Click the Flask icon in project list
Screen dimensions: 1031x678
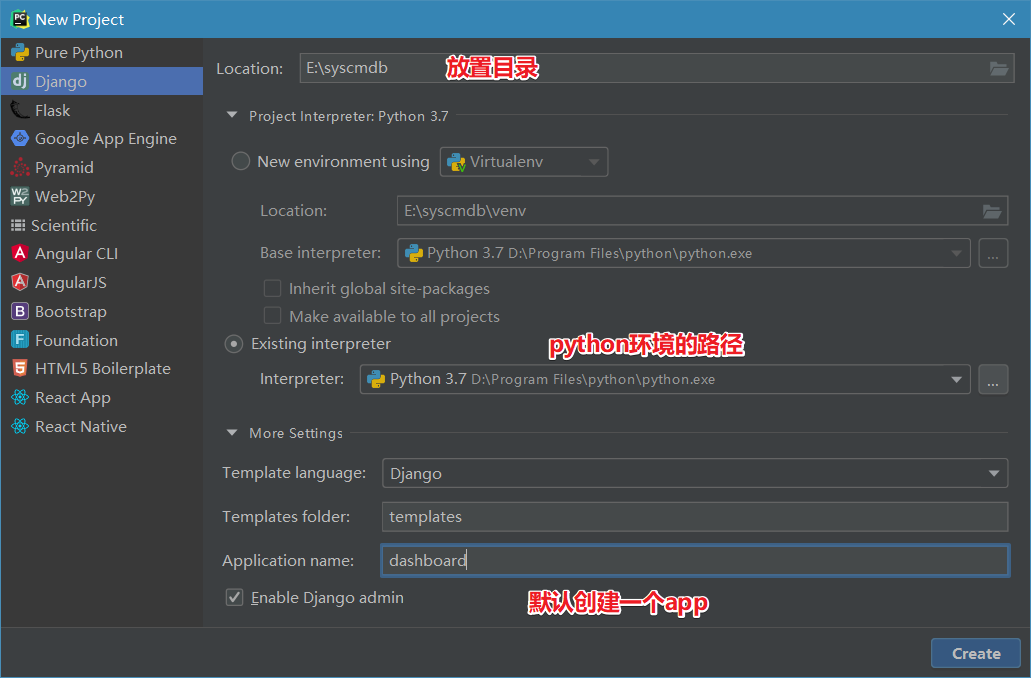pos(20,110)
